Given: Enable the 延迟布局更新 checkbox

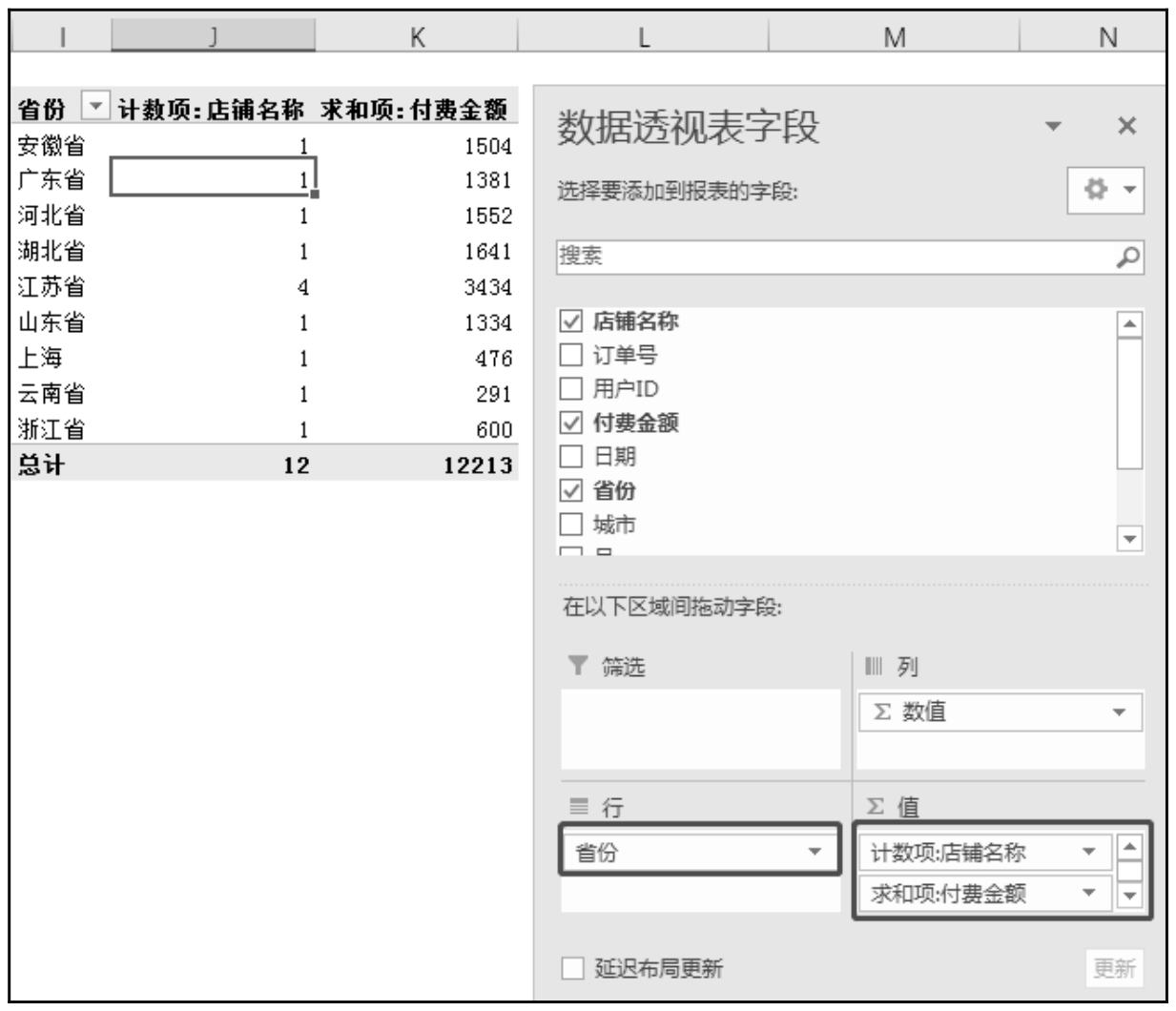Looking at the screenshot, I should tap(572, 968).
